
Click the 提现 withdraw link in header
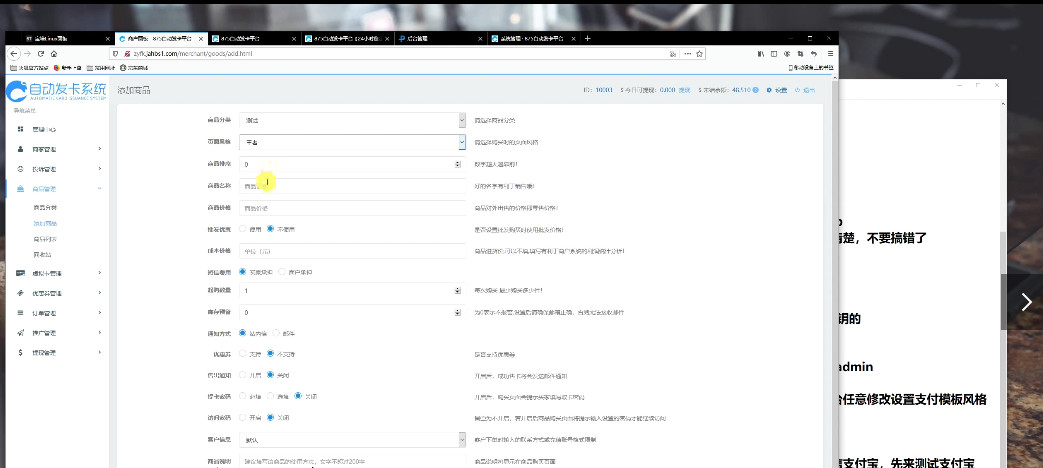[x=684, y=90]
